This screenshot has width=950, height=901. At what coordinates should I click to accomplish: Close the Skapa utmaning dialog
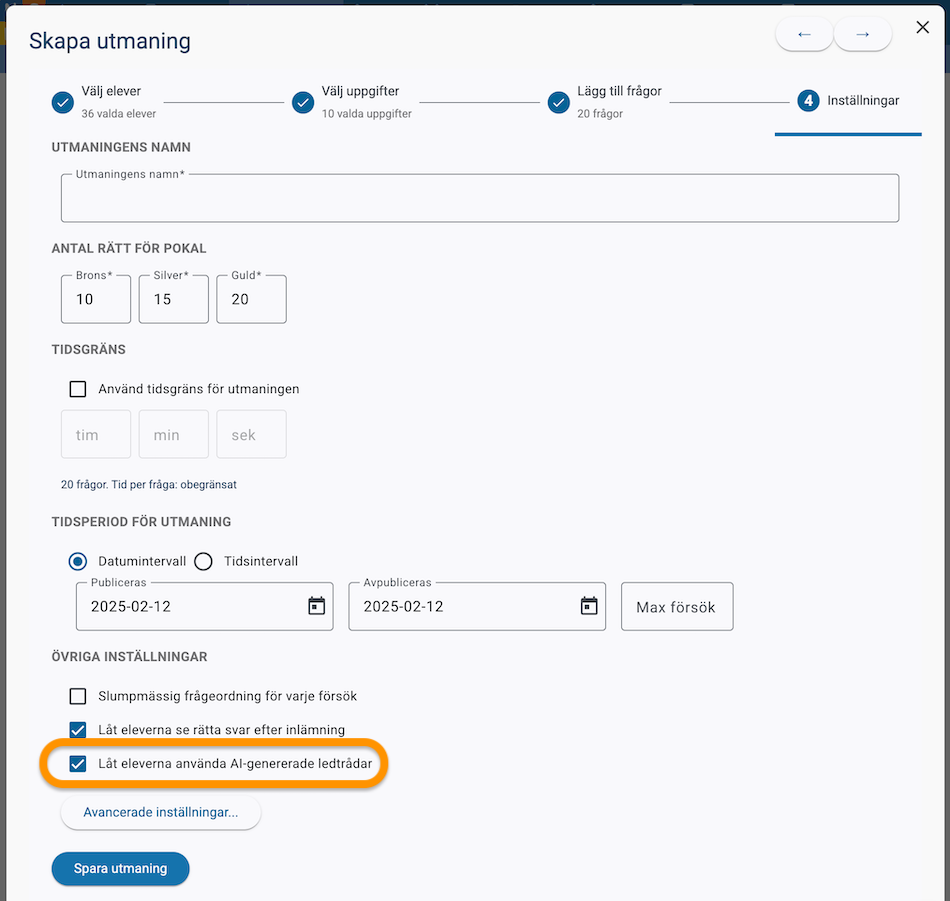pyautogui.click(x=922, y=27)
